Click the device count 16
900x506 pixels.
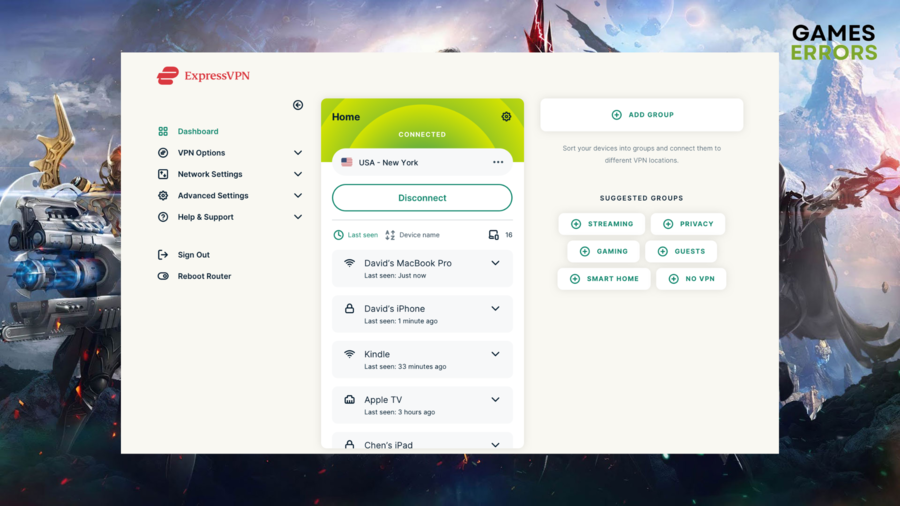(509, 235)
